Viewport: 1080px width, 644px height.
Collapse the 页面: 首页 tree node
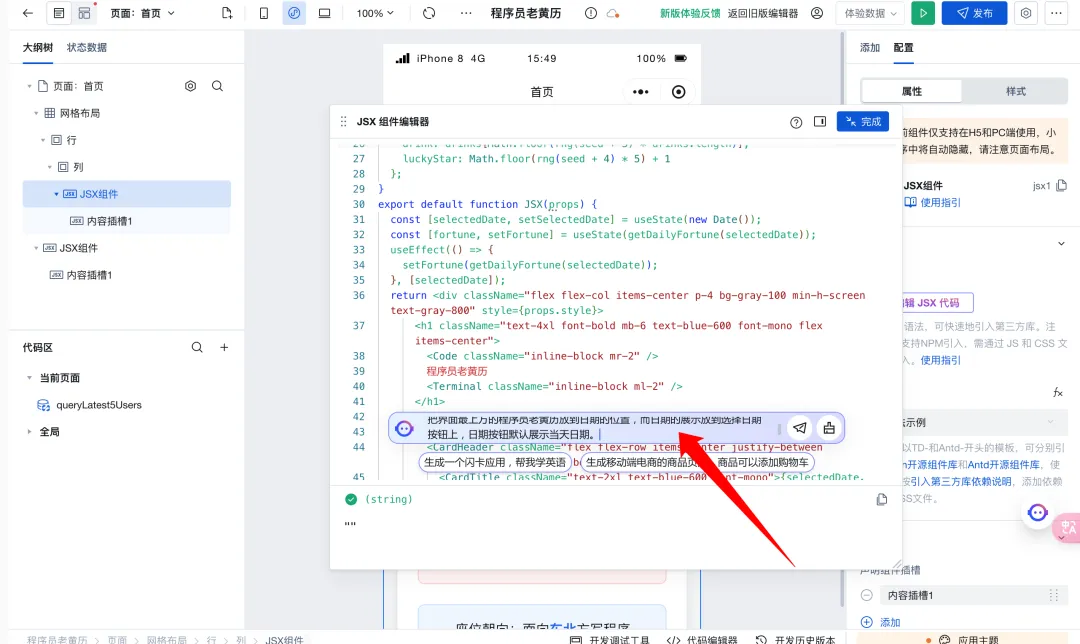[29, 86]
